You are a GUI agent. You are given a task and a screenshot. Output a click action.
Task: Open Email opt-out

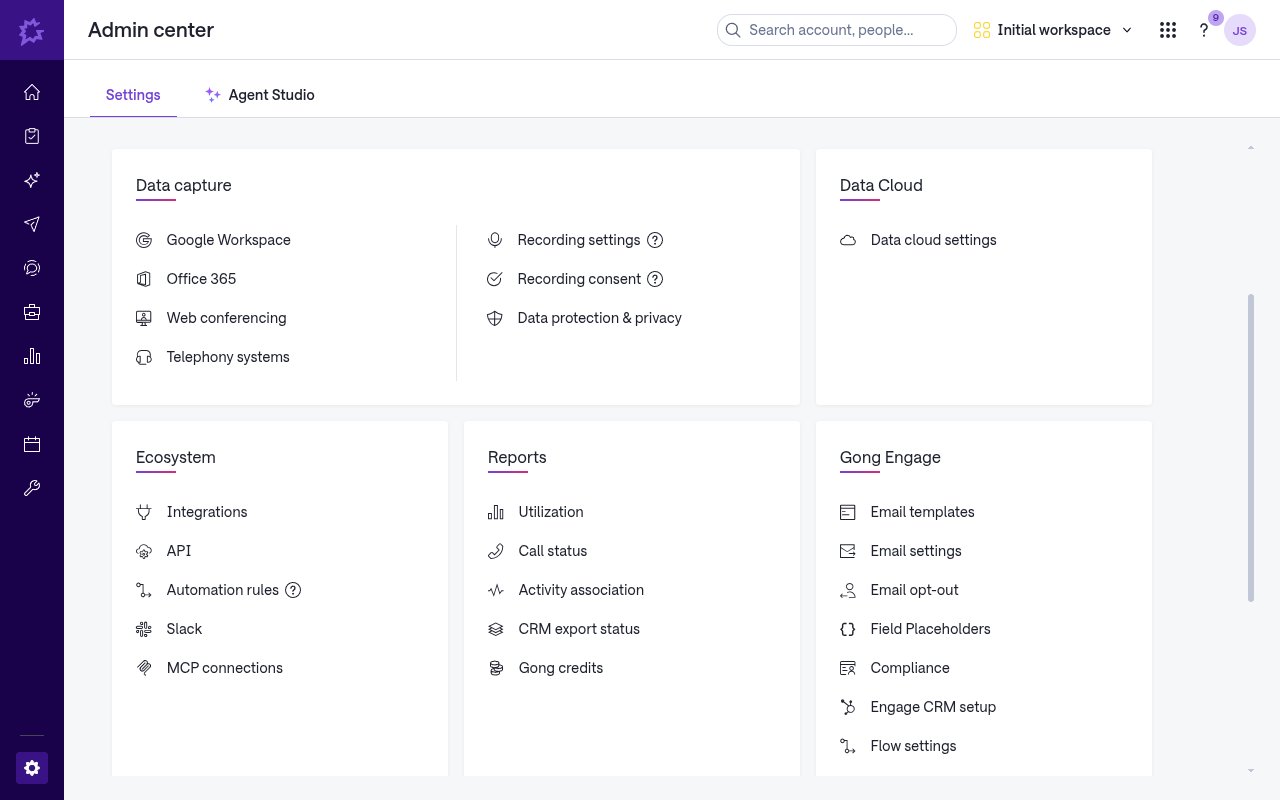tap(915, 590)
